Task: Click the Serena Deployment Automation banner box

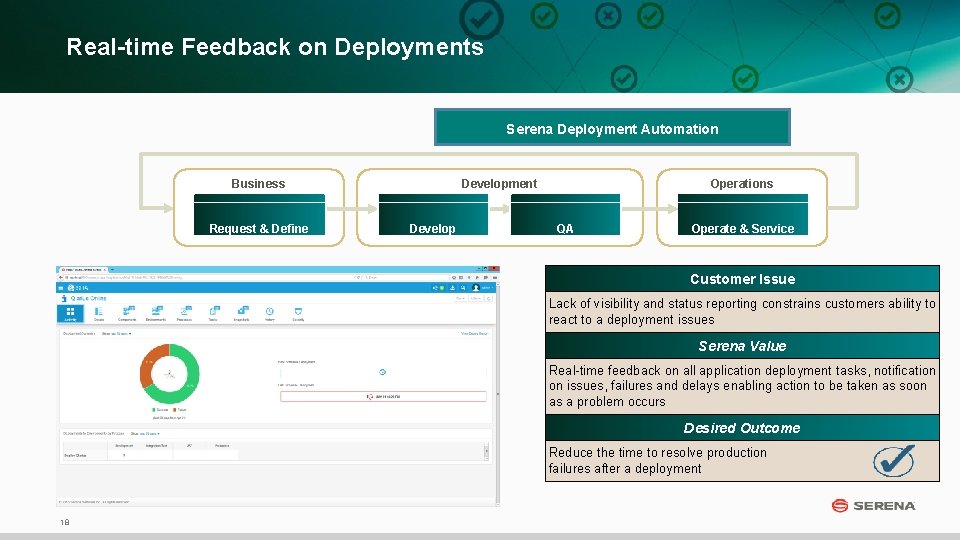Action: [x=612, y=127]
